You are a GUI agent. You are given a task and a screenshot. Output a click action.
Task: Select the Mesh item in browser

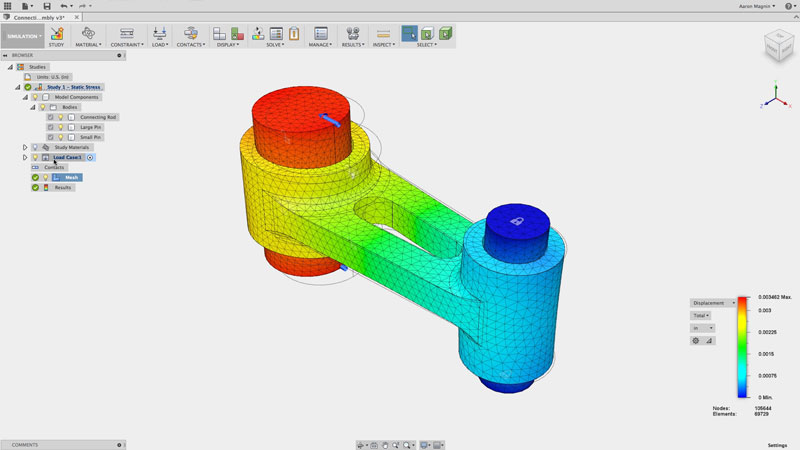click(x=71, y=178)
